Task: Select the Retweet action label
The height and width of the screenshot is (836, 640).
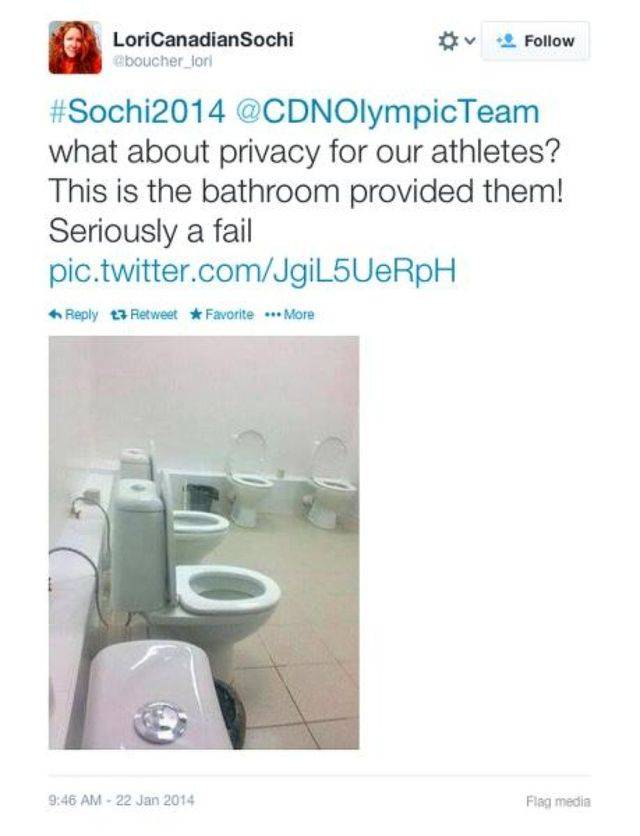Action: tap(153, 314)
